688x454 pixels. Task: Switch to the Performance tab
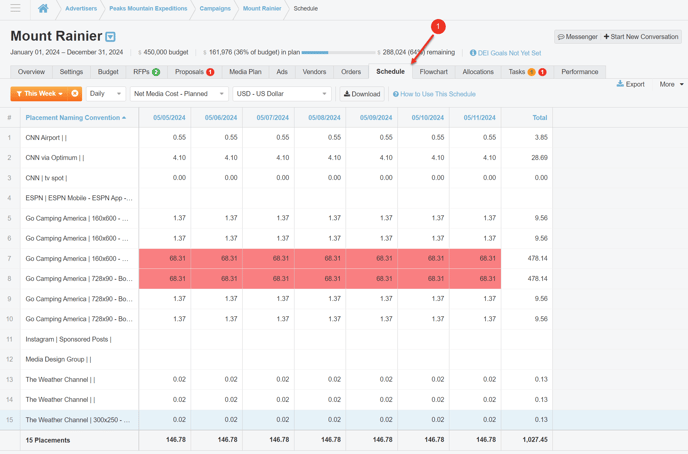coord(580,72)
